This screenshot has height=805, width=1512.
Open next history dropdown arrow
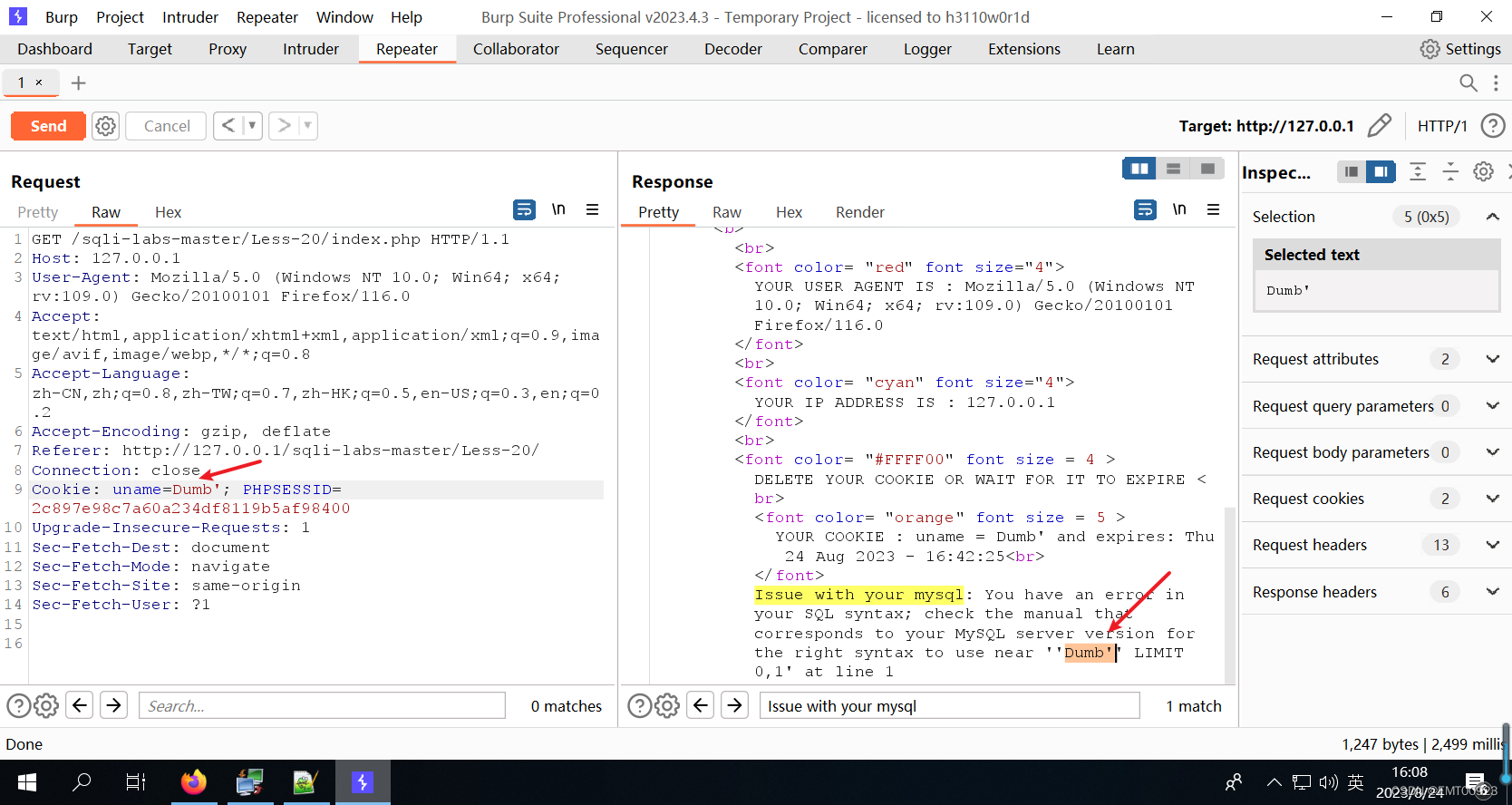tap(308, 125)
